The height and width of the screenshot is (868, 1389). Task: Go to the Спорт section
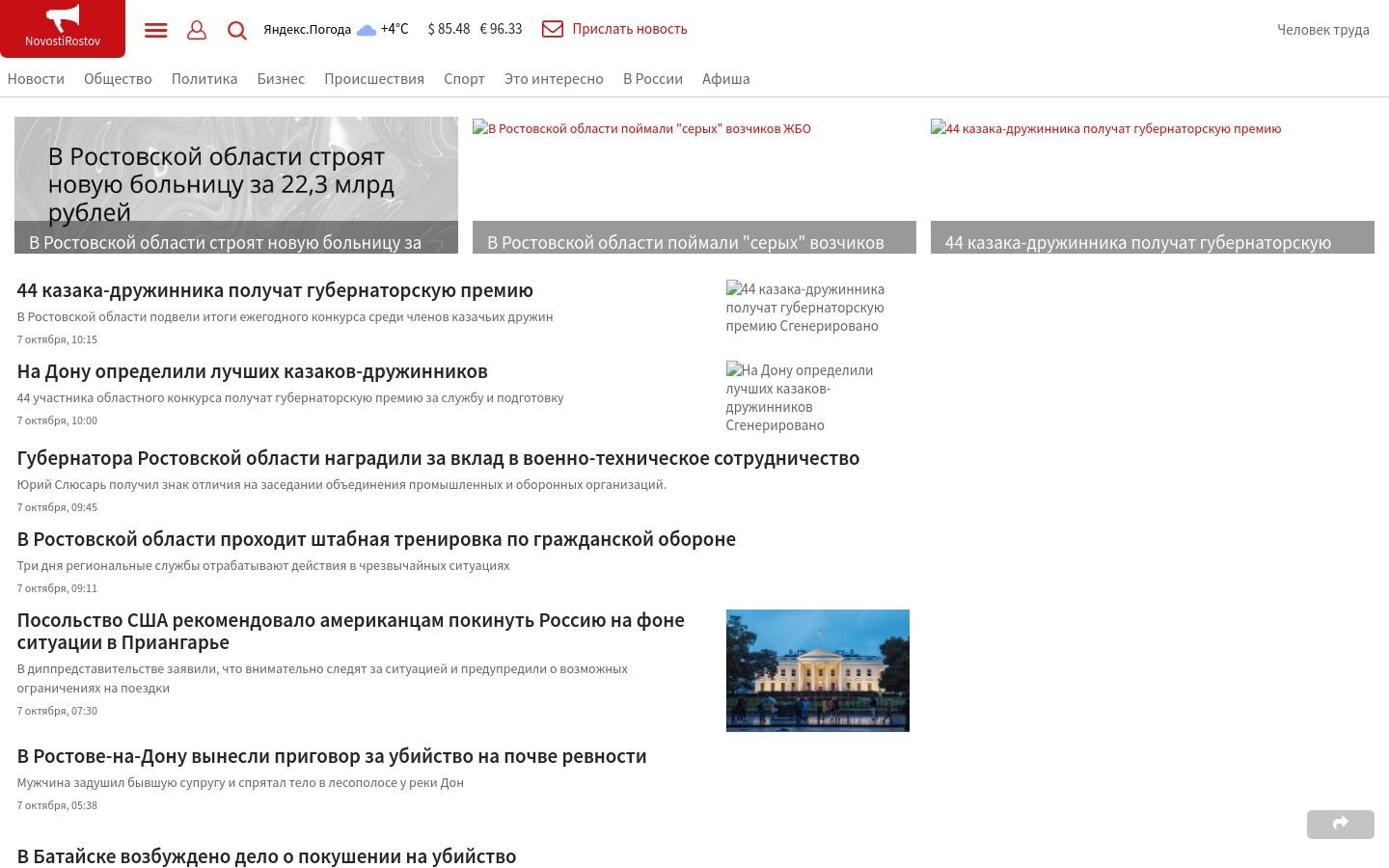(464, 79)
